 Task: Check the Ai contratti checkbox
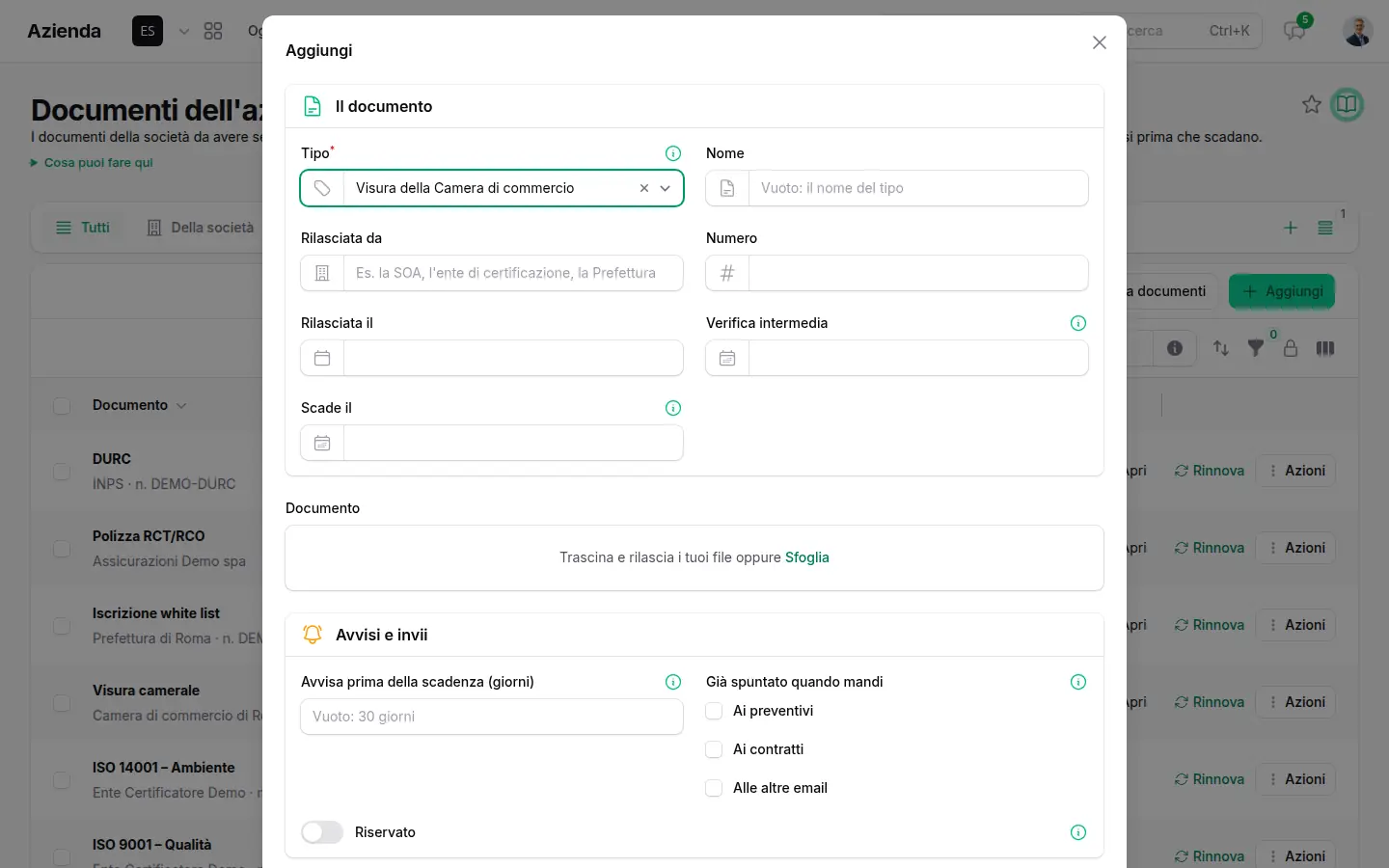tap(714, 749)
